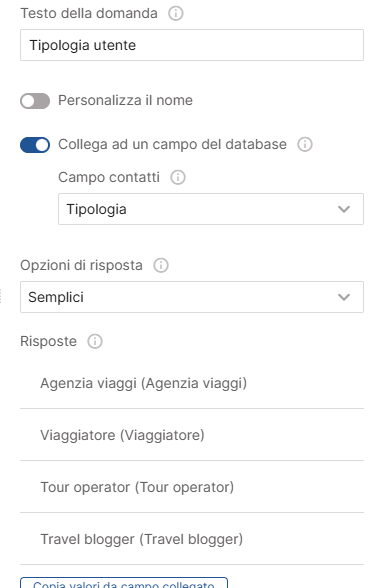Click the Campo contatti info icon
Image resolution: width=377 pixels, height=588 pixels.
178,177
